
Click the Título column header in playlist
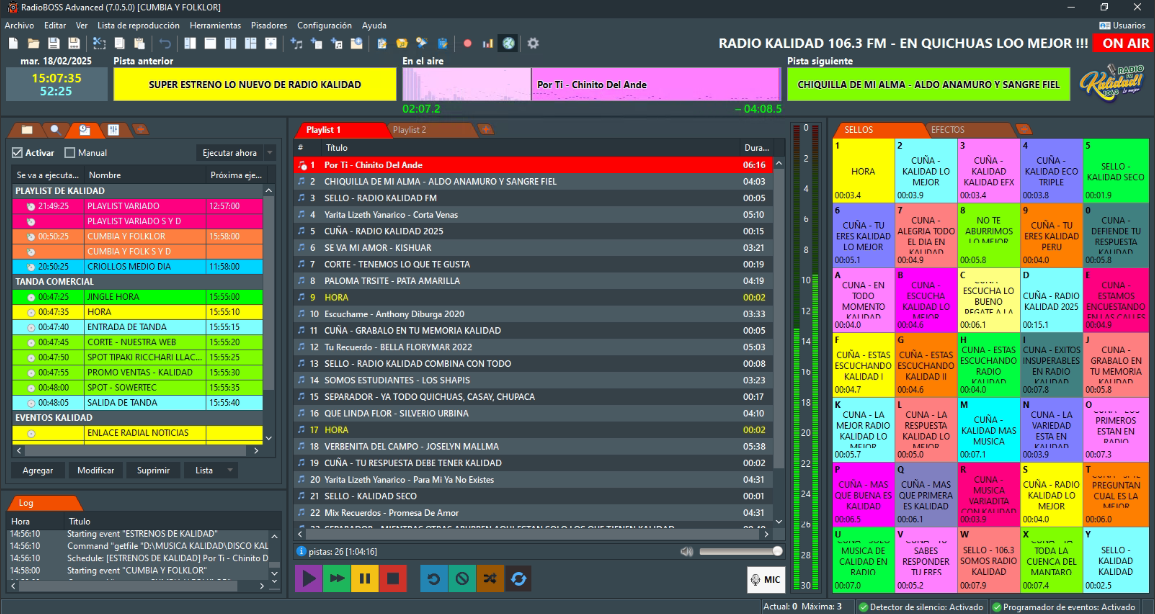(530, 148)
